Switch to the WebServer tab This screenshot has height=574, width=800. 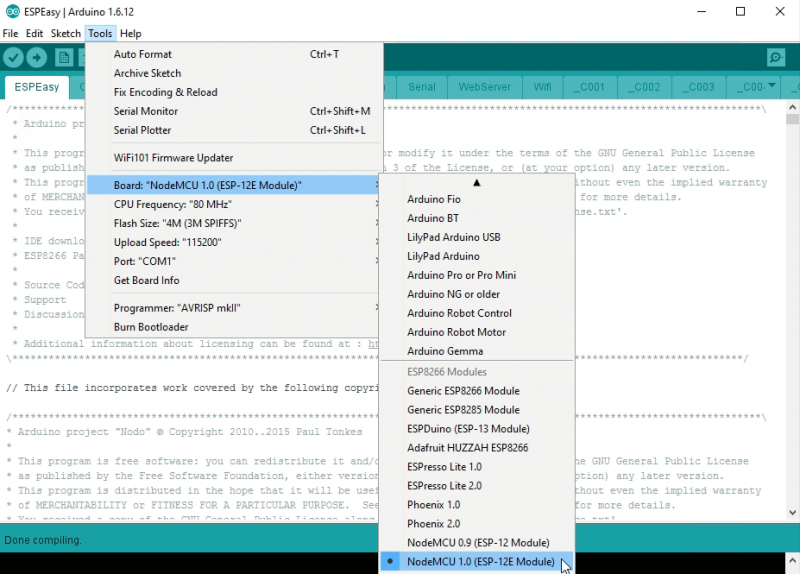coord(485,87)
